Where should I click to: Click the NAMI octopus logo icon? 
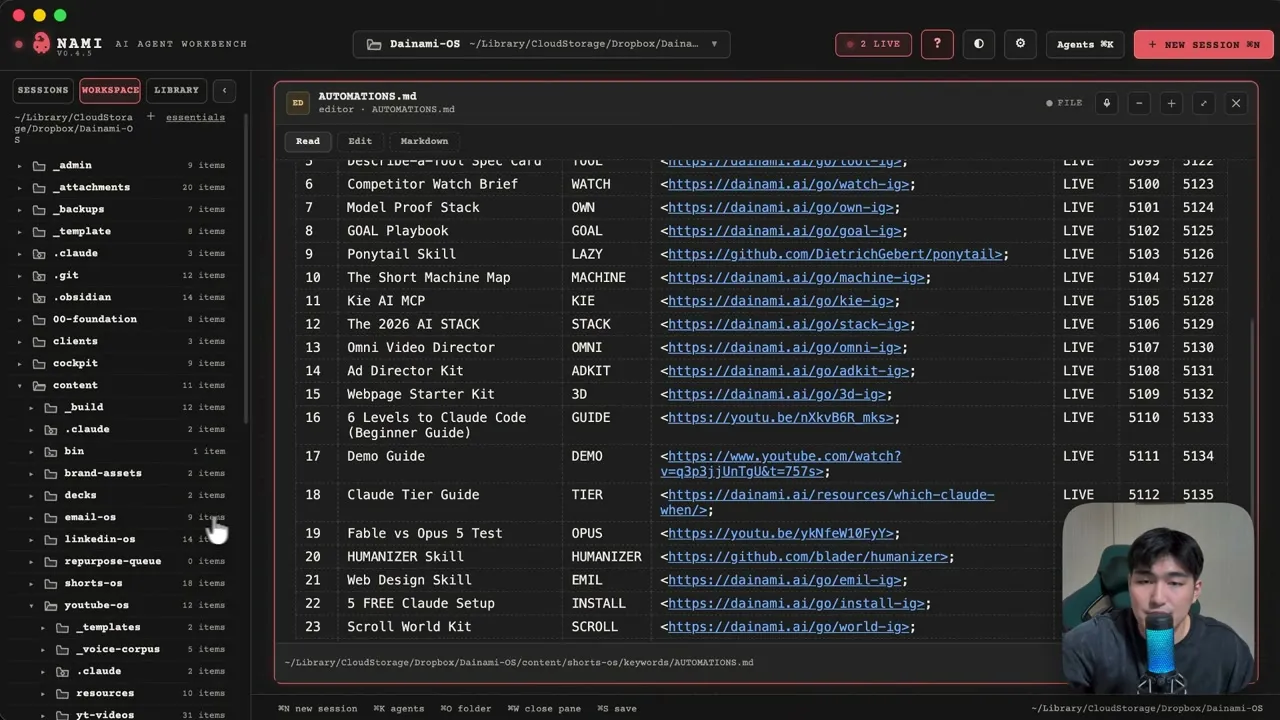pyautogui.click(x=41, y=43)
